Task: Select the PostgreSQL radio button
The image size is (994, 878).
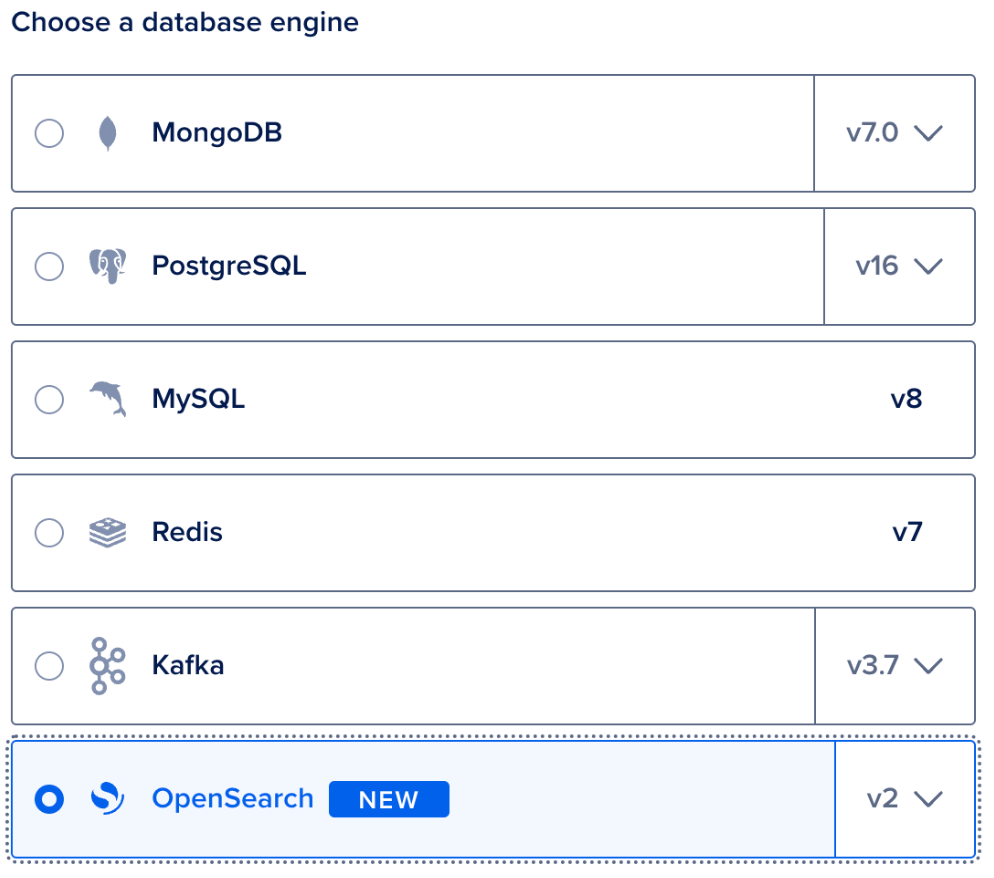Action: (49, 266)
